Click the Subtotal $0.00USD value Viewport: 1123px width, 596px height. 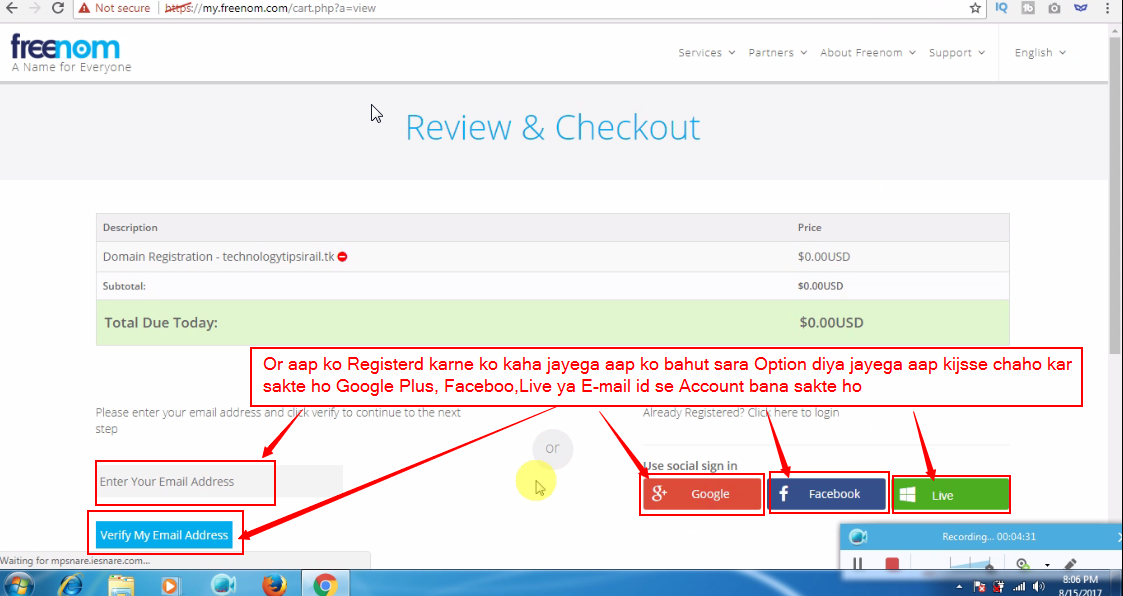[820, 286]
